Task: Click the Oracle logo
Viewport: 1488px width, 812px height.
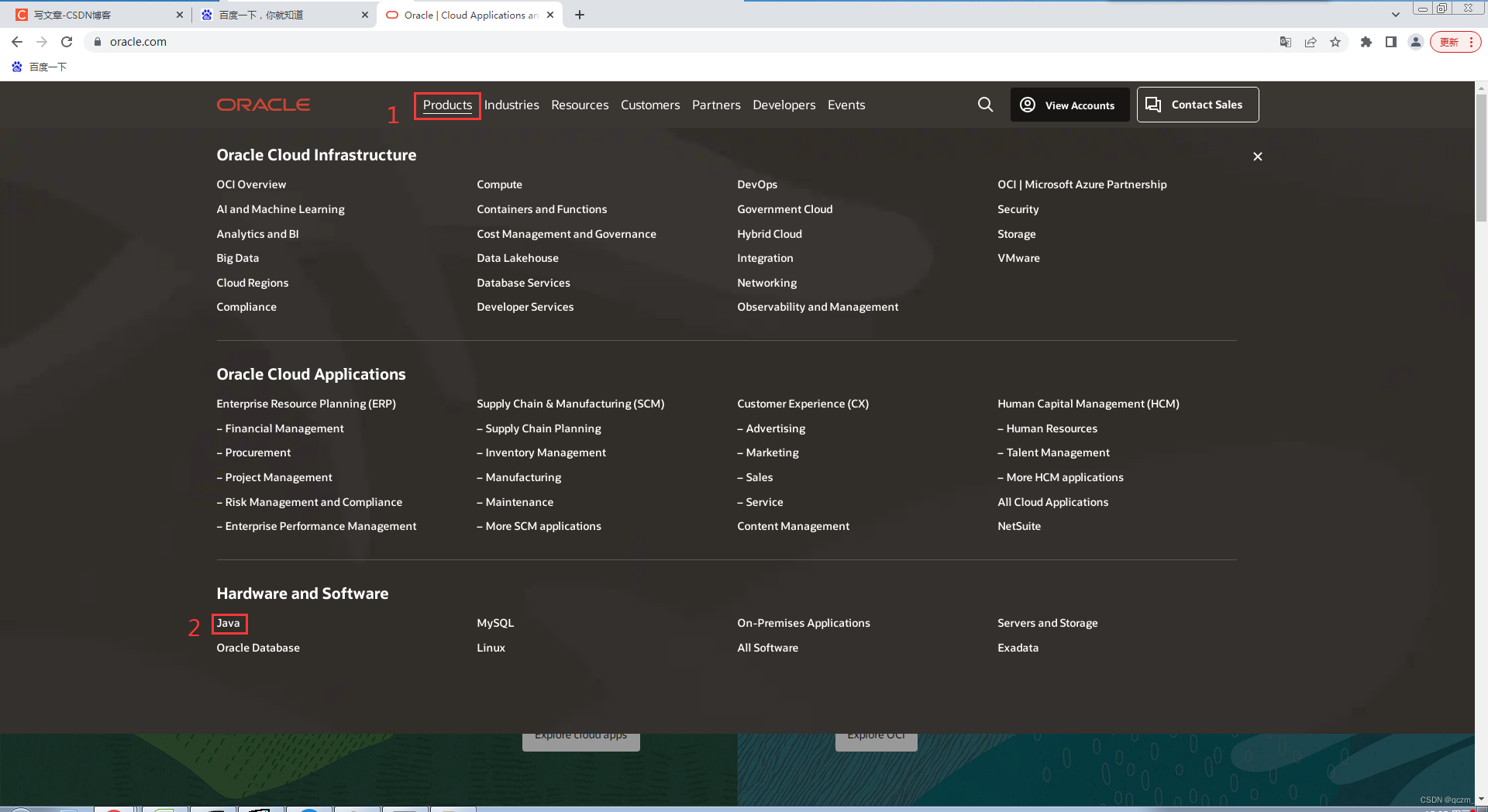Action: pos(263,105)
